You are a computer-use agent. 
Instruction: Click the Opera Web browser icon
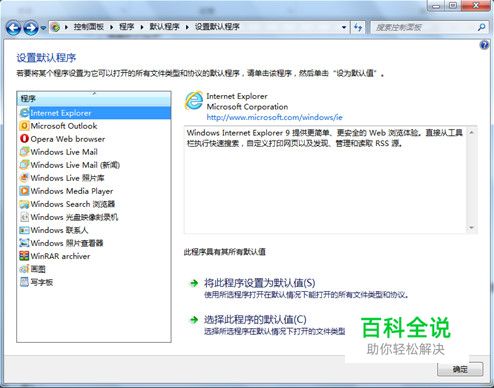pos(24,139)
